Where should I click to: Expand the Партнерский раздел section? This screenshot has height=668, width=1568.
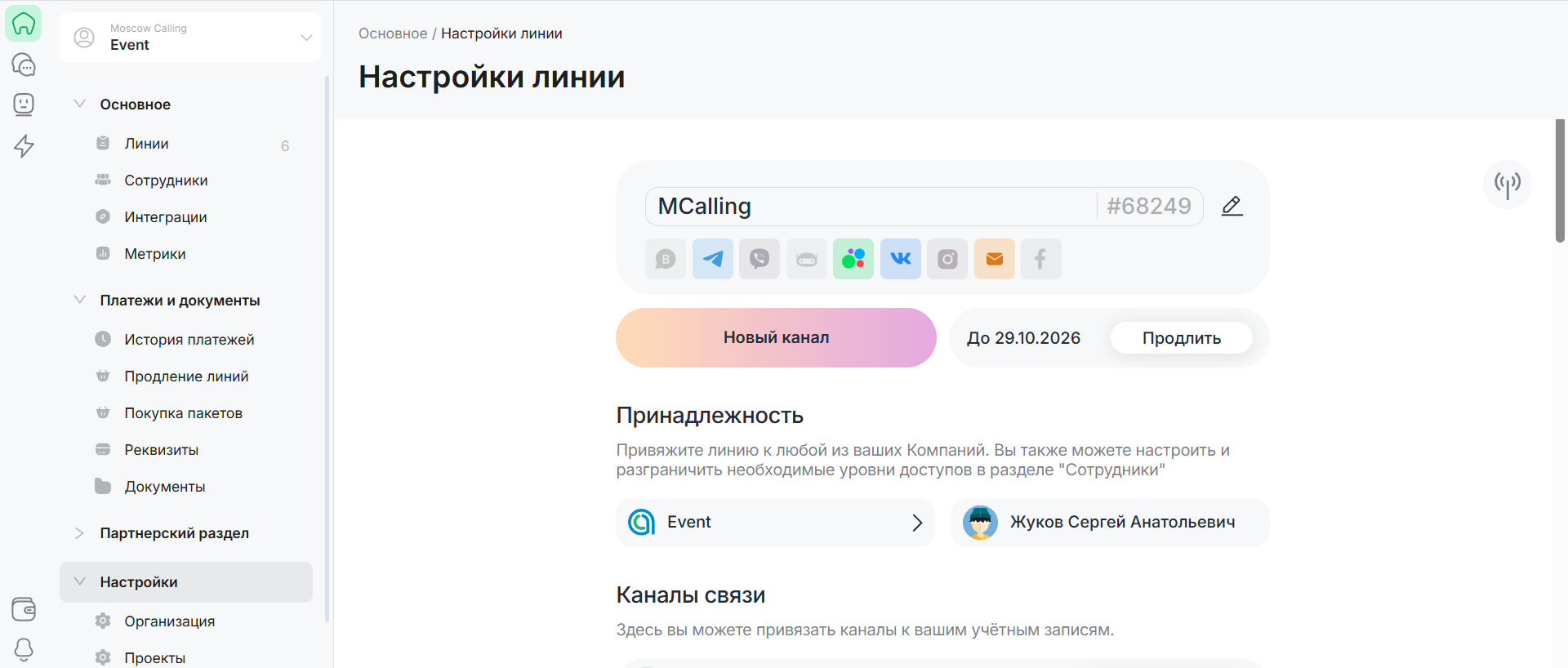80,533
